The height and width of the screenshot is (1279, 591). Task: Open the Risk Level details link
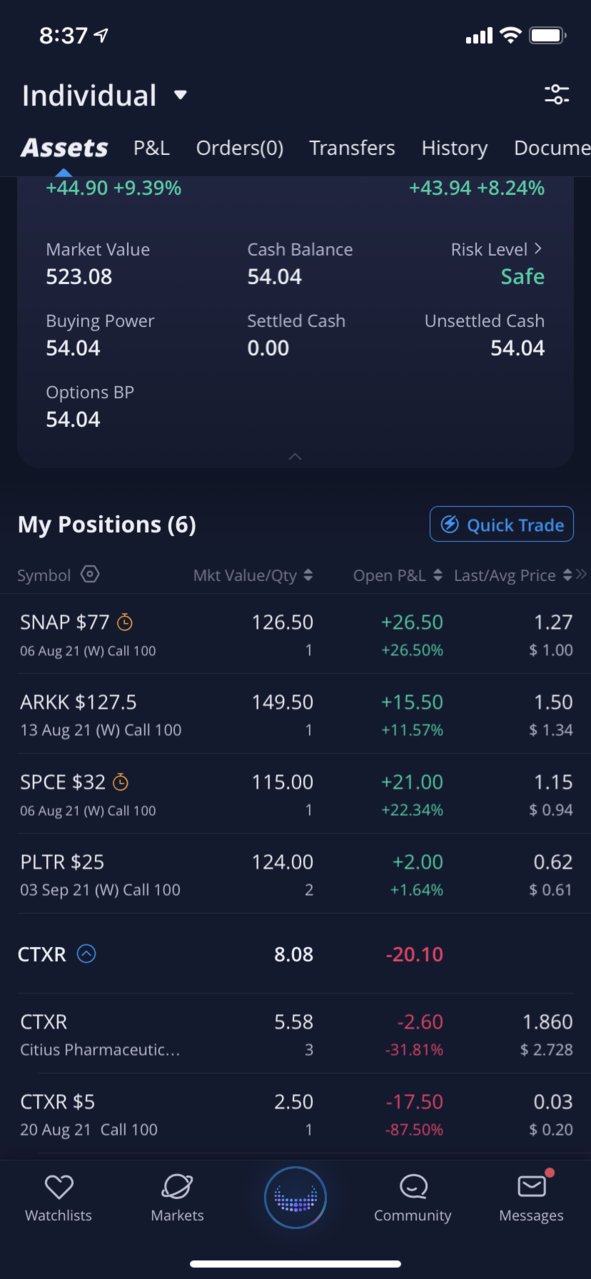(497, 249)
